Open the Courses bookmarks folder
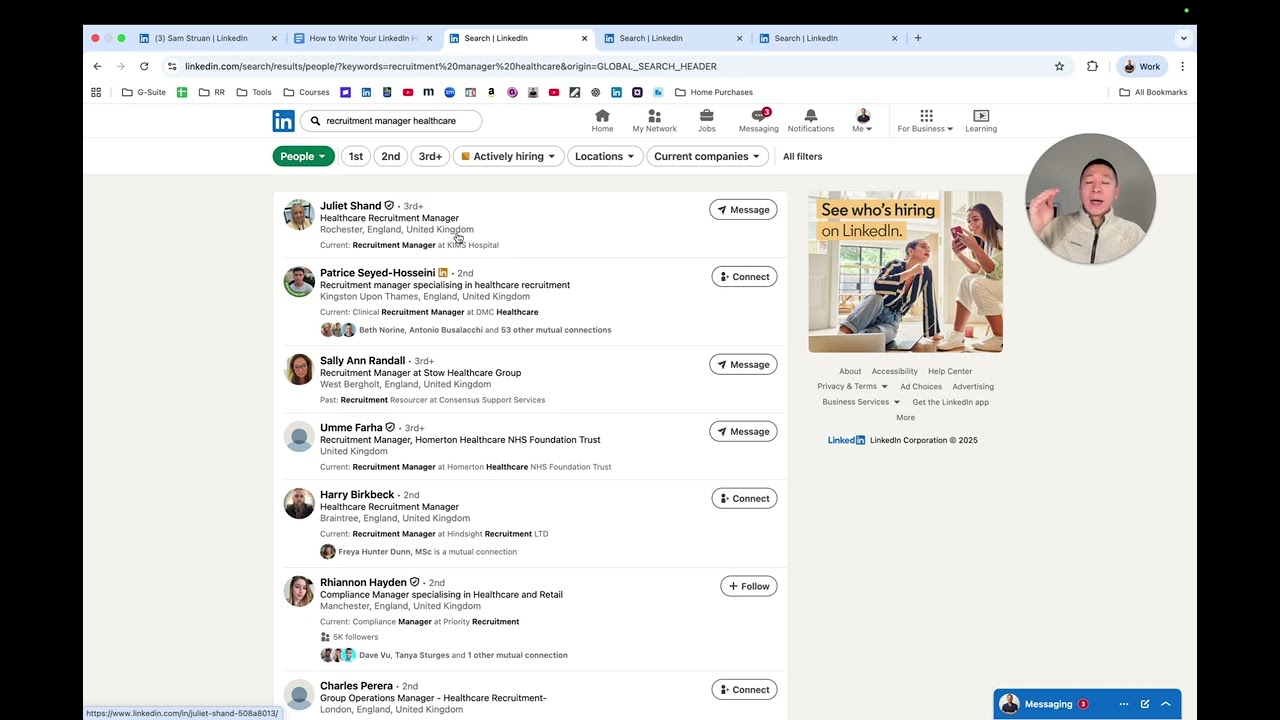The height and width of the screenshot is (720, 1280). click(x=307, y=92)
